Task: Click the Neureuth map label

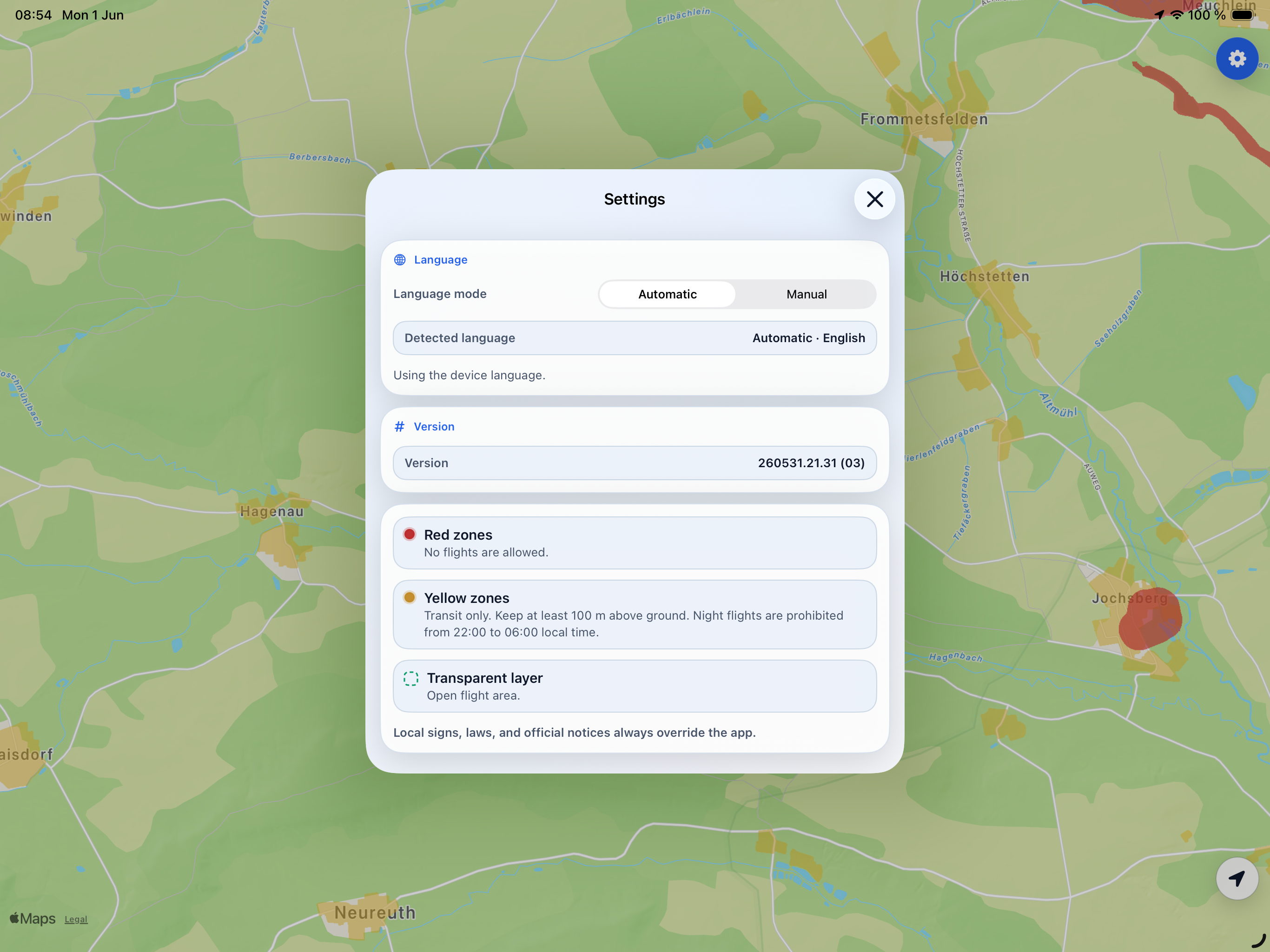Action: click(375, 912)
